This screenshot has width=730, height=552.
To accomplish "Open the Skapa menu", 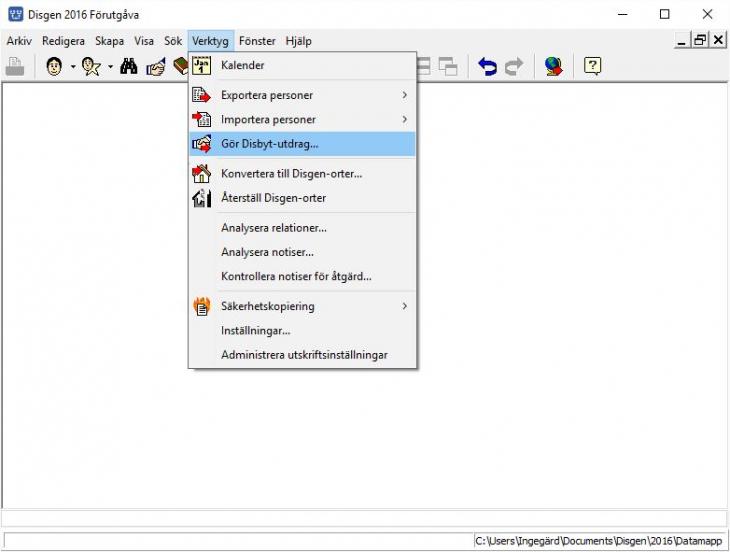I will pyautogui.click(x=109, y=41).
